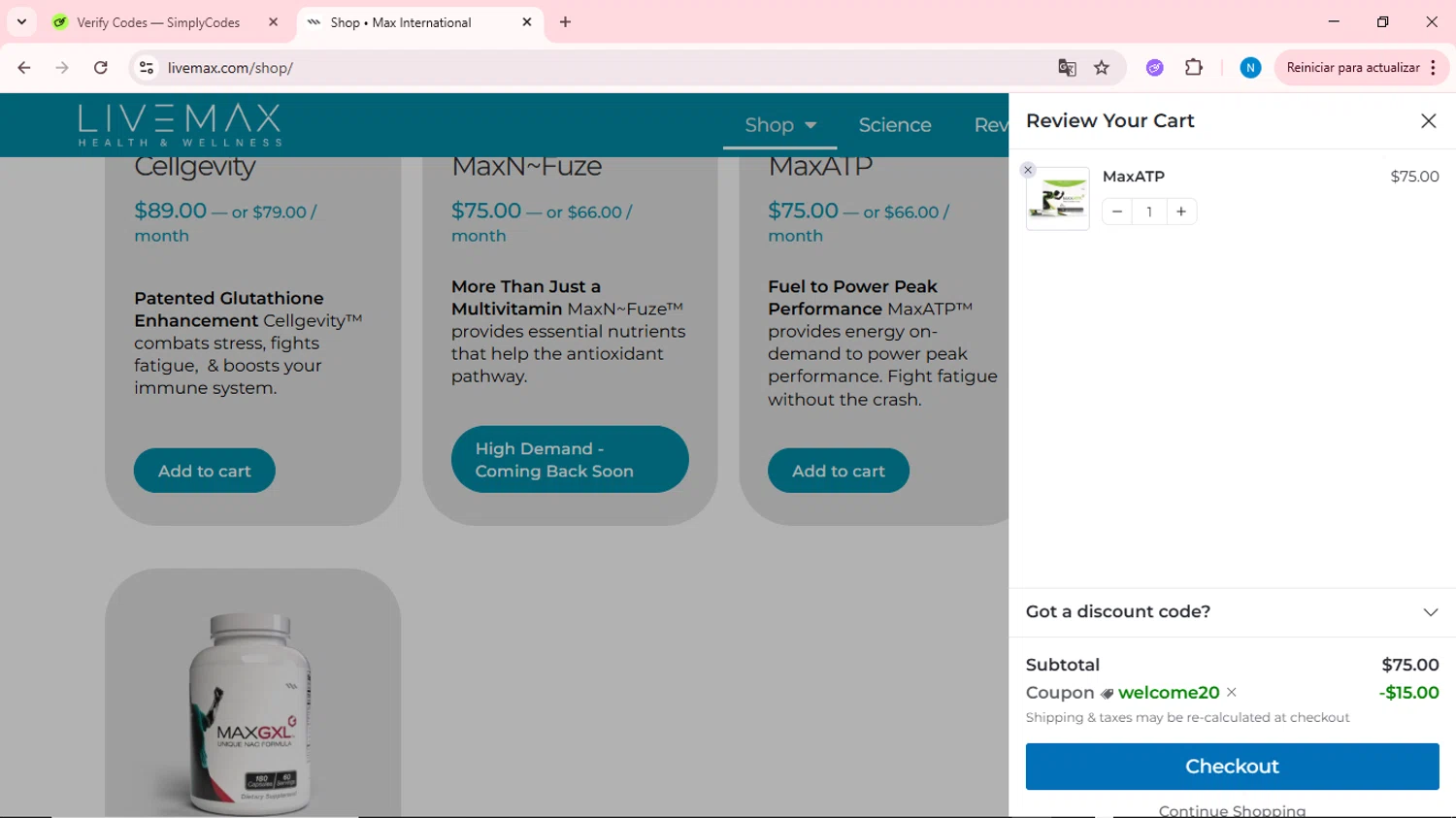Open the Shop dropdown menu
The height and width of the screenshot is (818, 1456).
(780, 125)
